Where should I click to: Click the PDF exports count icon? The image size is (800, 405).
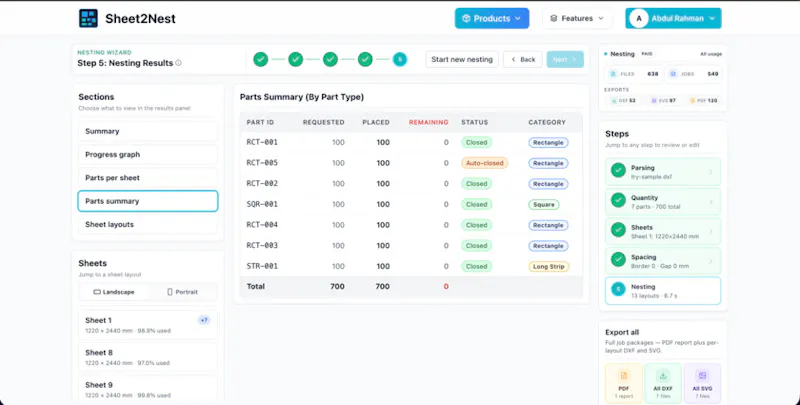pyautogui.click(x=692, y=100)
